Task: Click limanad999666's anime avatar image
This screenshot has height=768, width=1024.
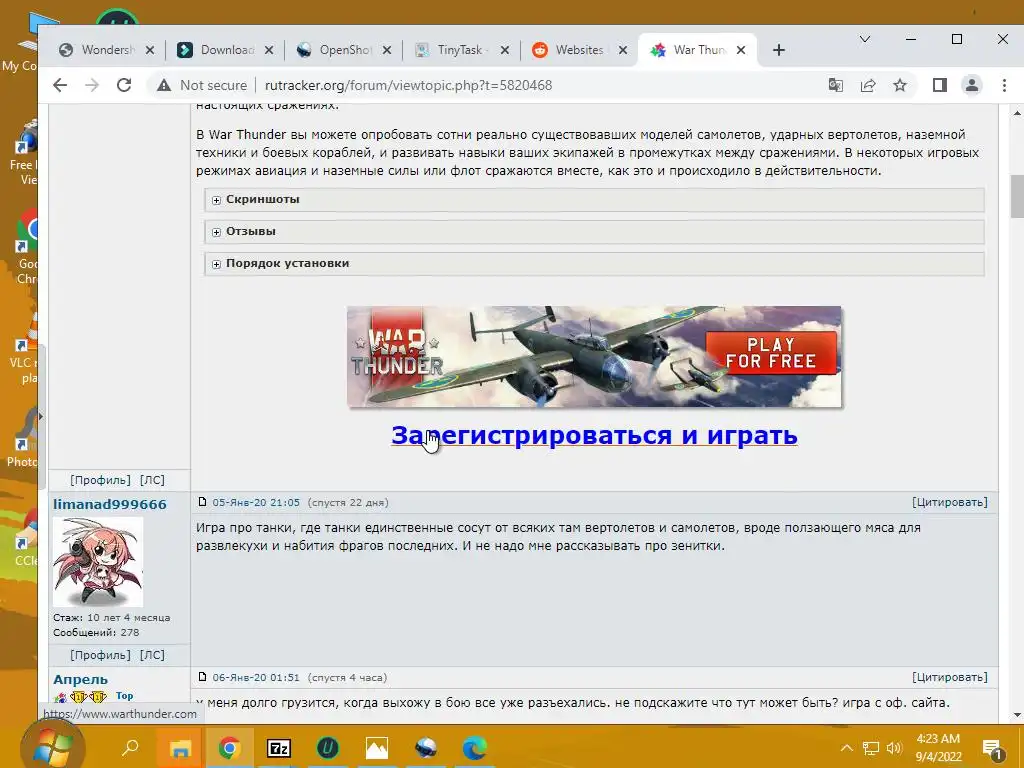Action: click(x=98, y=562)
